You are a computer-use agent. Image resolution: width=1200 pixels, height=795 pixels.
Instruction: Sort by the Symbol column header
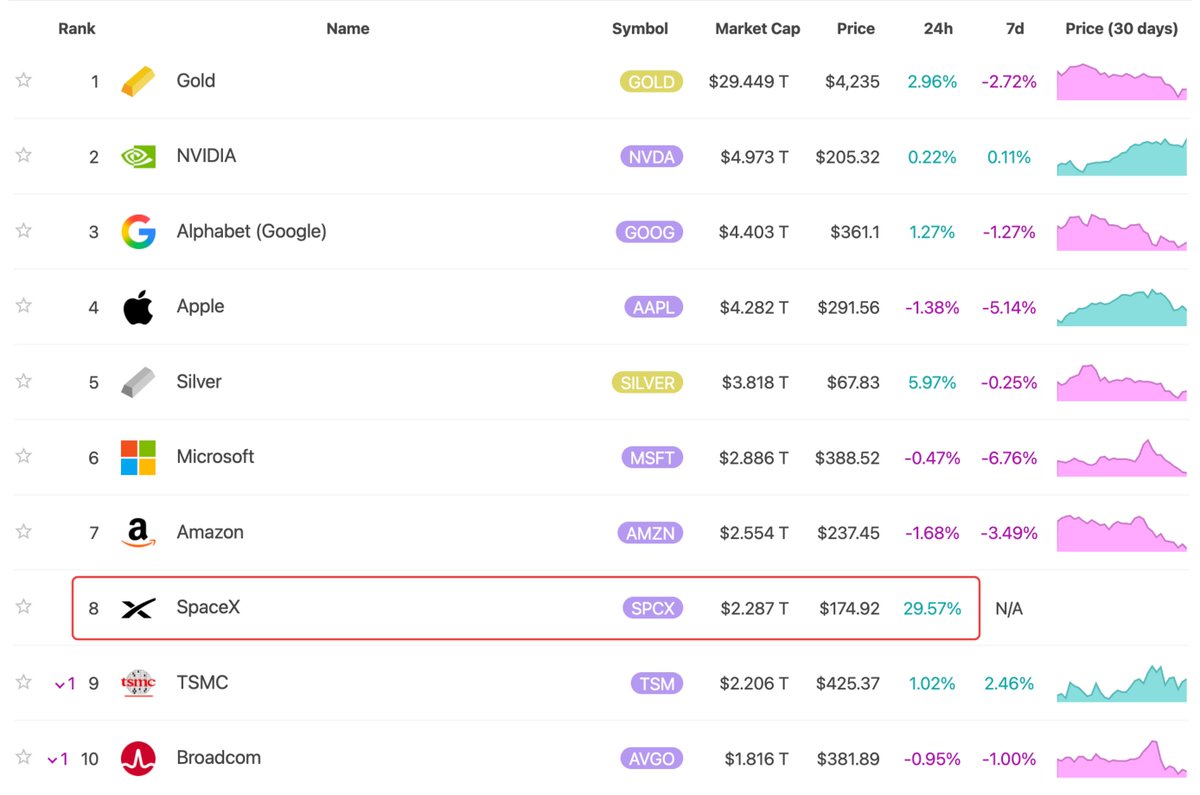coord(640,29)
